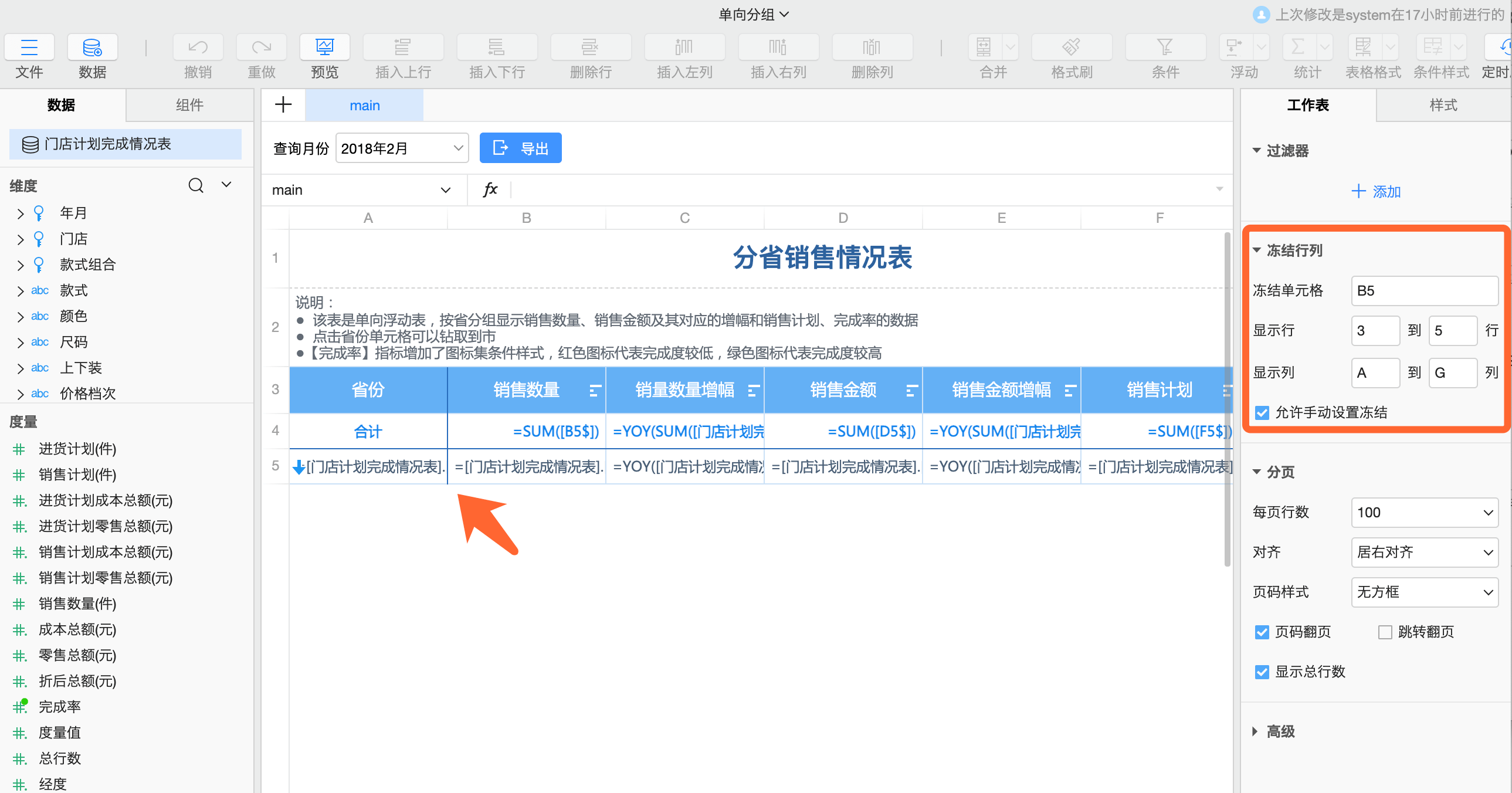
Task: Click the 导出 export button
Action: click(x=520, y=148)
